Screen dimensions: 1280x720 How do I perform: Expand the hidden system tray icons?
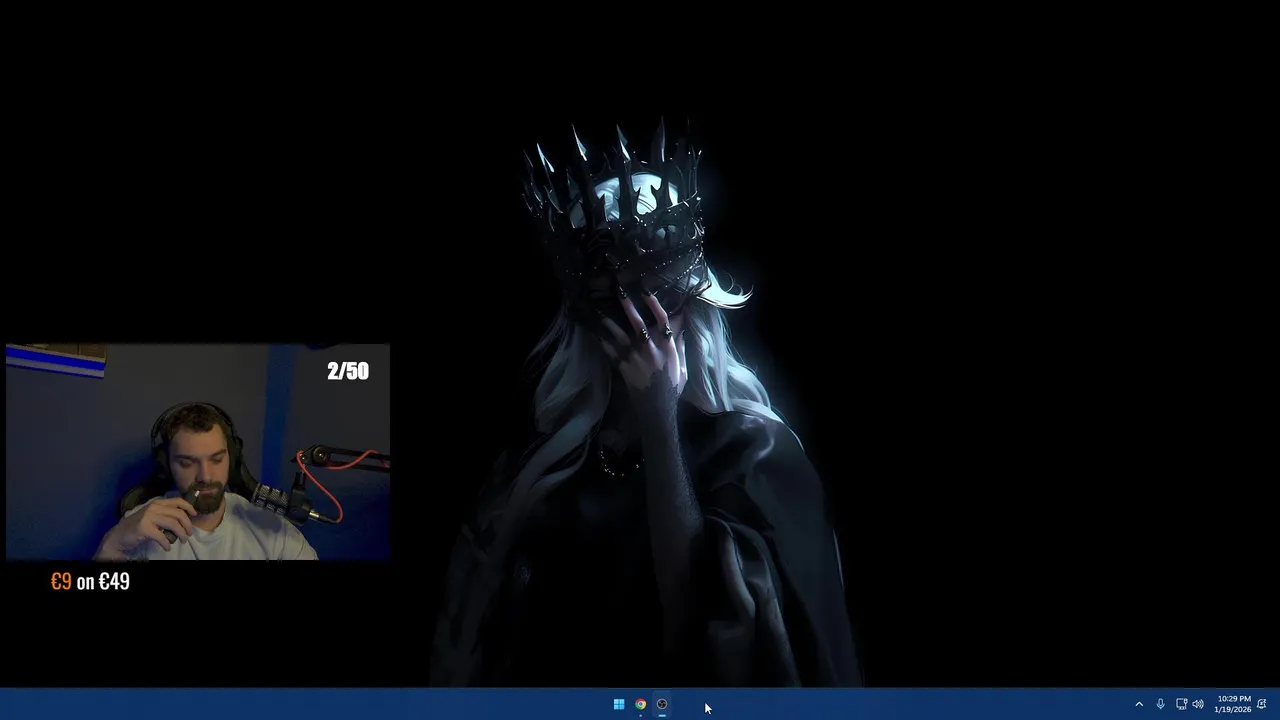pyautogui.click(x=1138, y=704)
